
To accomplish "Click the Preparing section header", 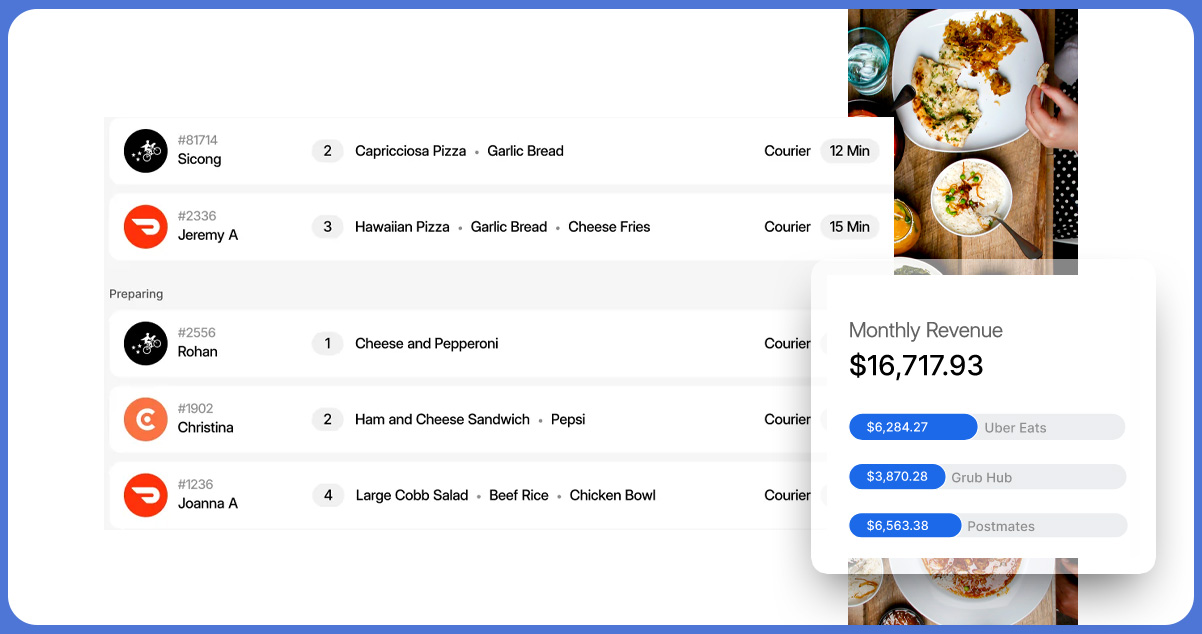I will tap(136, 294).
